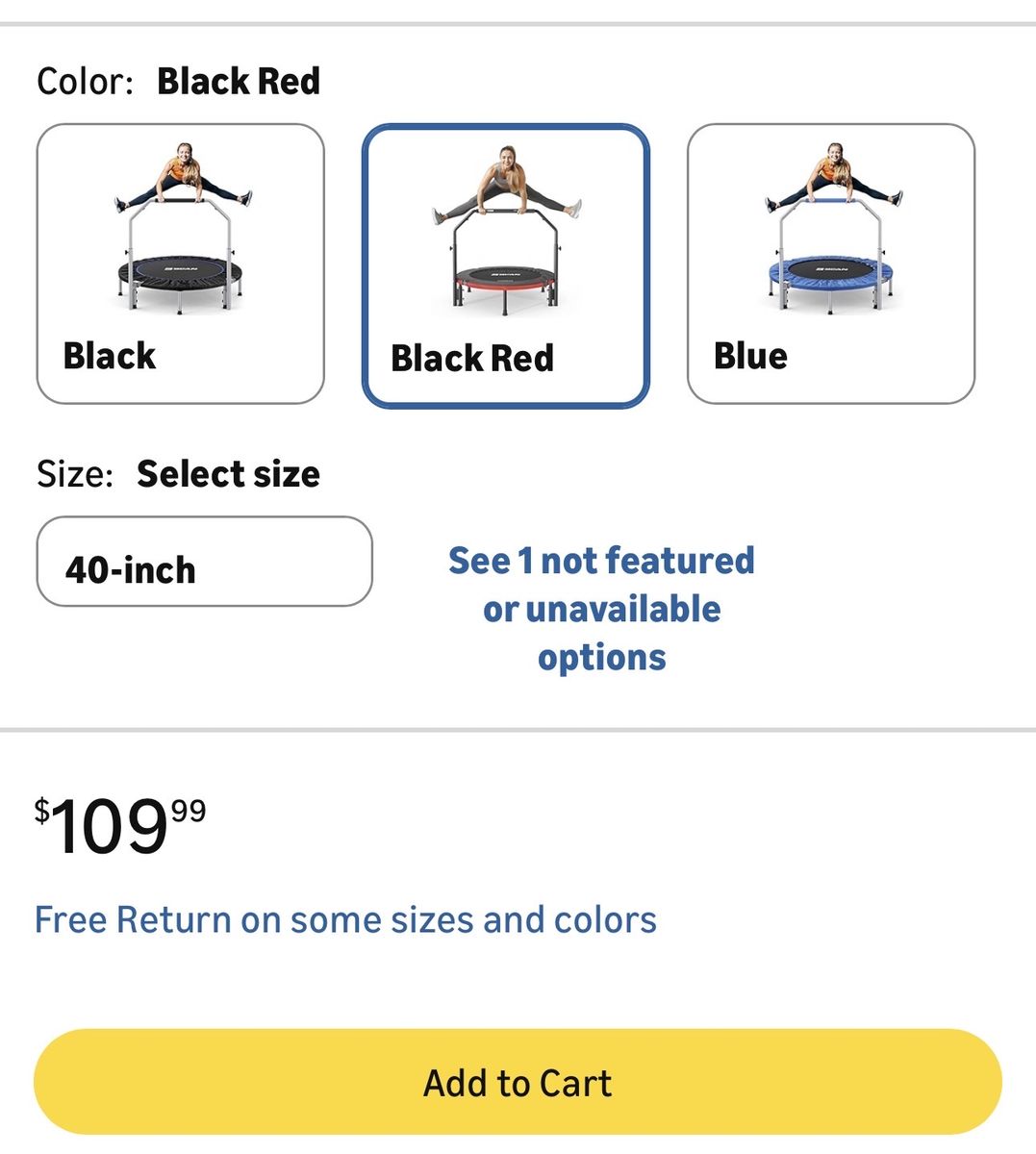Click the "Black Red" text in the Color heading
1036x1154 pixels.
pyautogui.click(x=239, y=82)
